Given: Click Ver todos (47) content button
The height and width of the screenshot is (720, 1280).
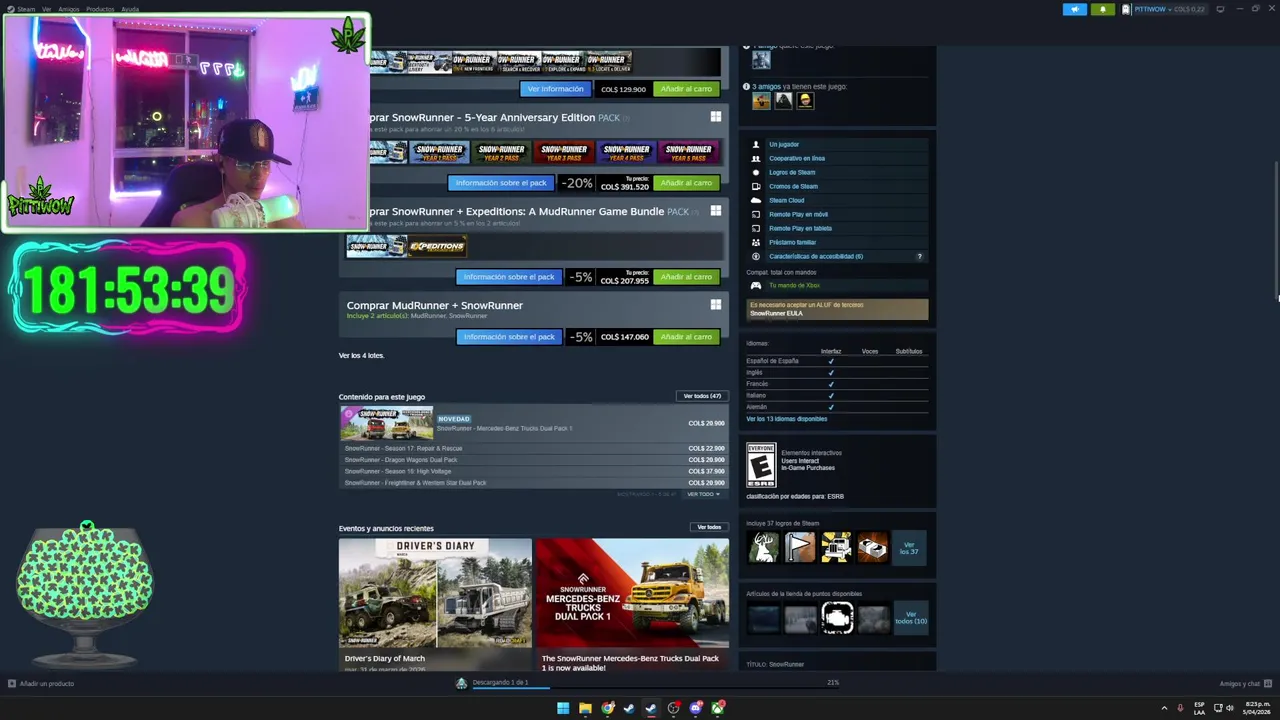Looking at the screenshot, I should 702,396.
